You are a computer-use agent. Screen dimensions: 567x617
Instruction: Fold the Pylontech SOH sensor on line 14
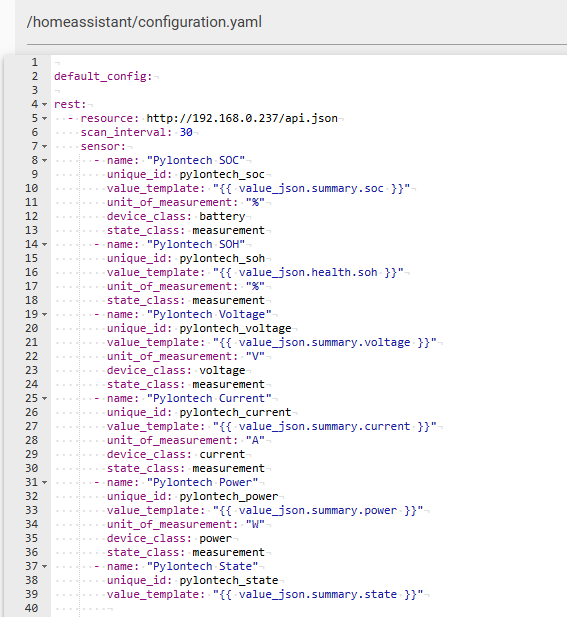[44, 244]
